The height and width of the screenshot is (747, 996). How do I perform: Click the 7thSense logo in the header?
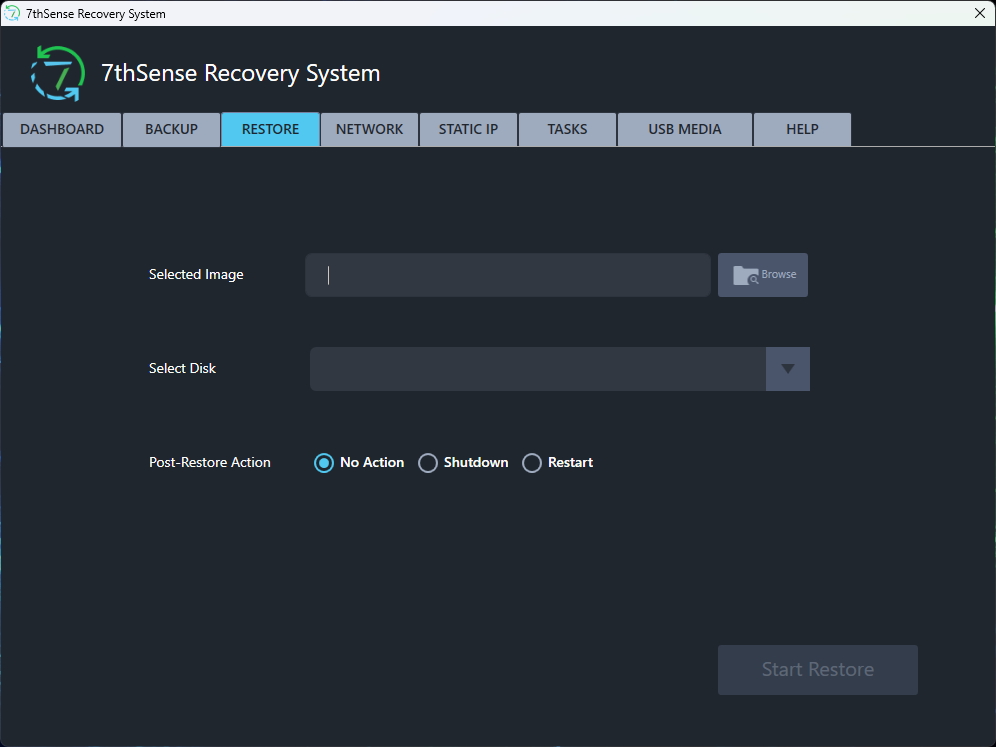[x=58, y=74]
